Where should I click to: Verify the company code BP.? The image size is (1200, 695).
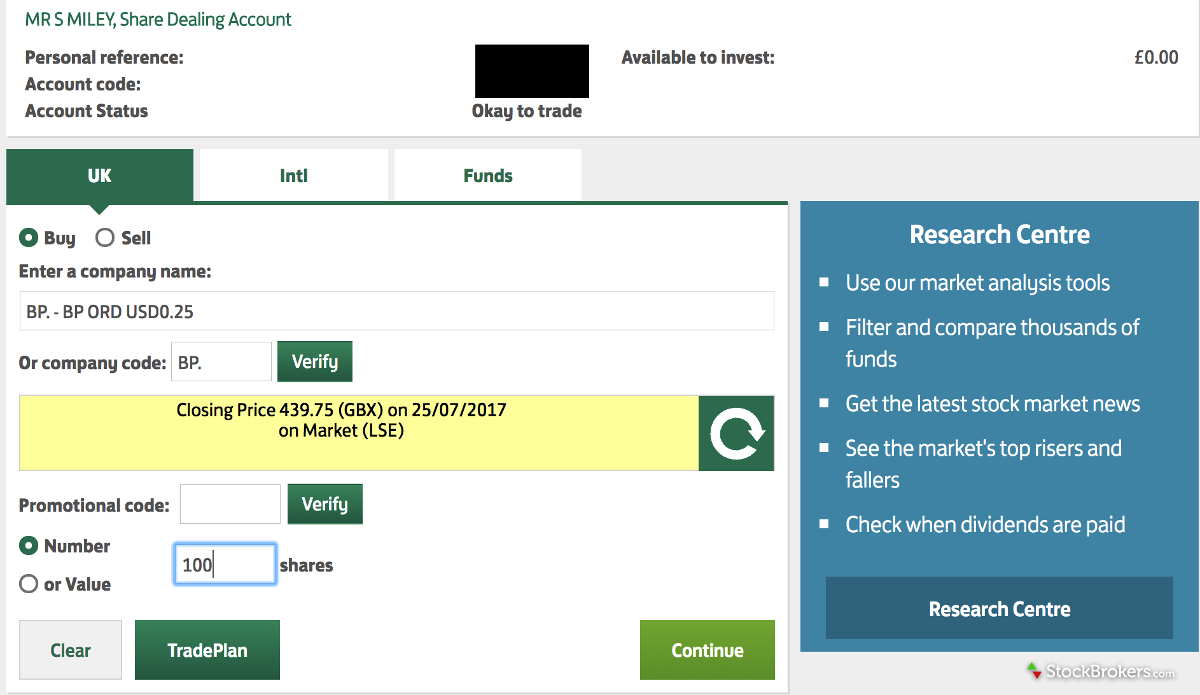[315, 362]
